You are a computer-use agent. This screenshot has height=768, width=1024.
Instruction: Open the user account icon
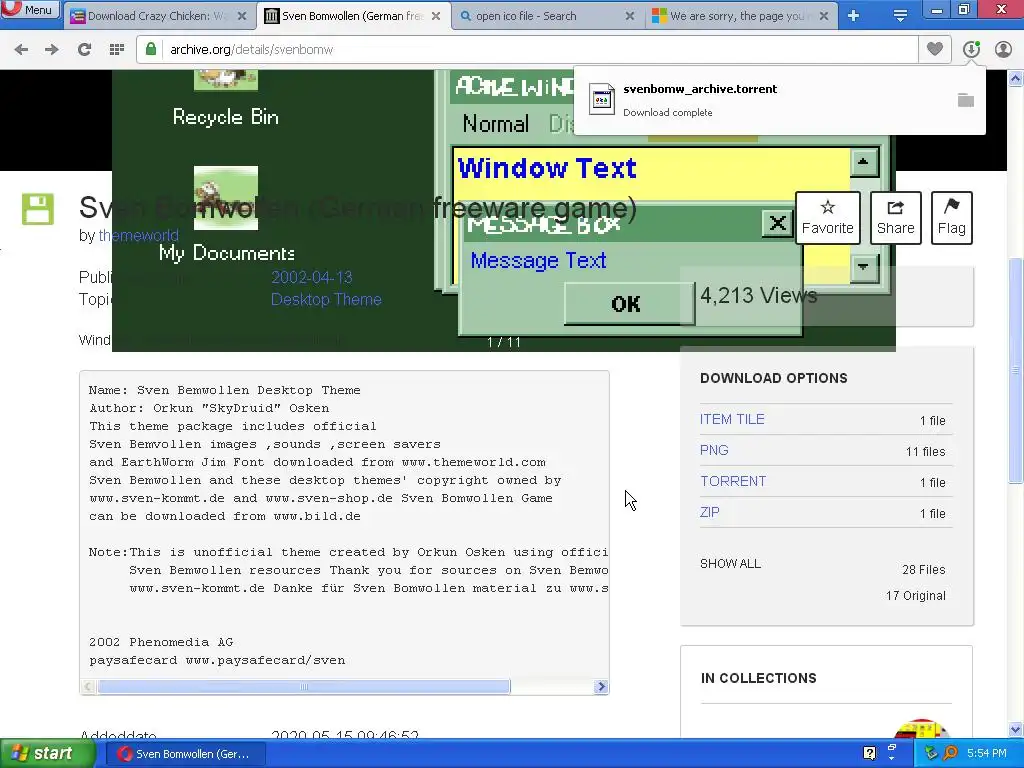(x=1003, y=49)
